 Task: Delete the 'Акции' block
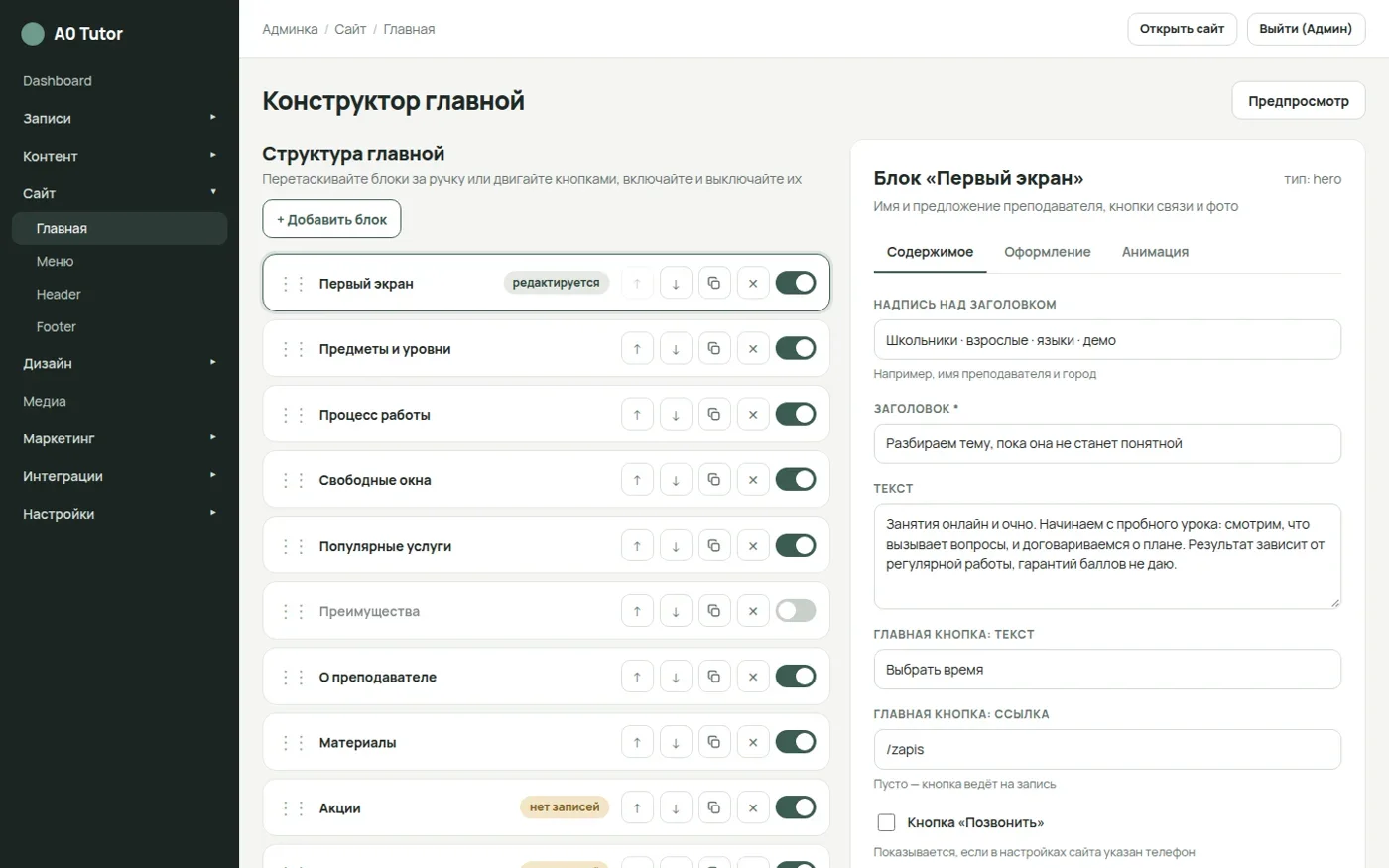tap(753, 807)
